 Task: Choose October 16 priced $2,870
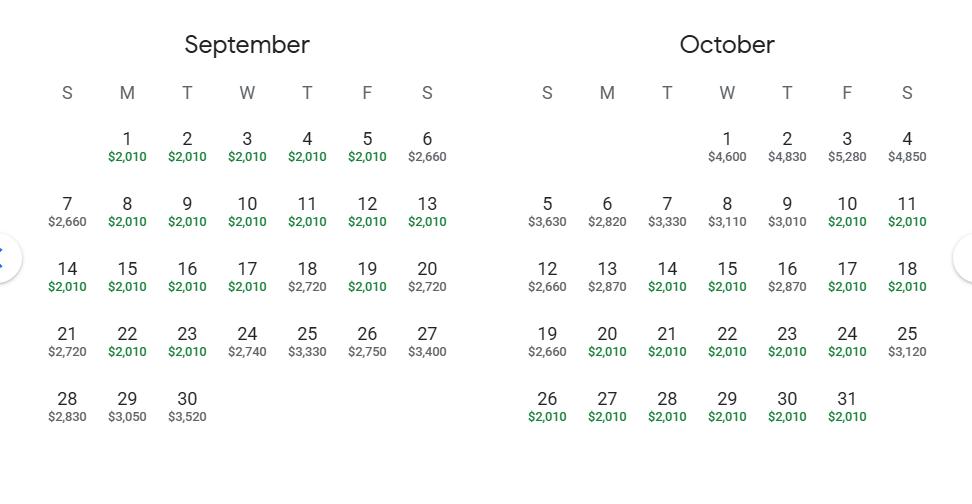tap(787, 276)
